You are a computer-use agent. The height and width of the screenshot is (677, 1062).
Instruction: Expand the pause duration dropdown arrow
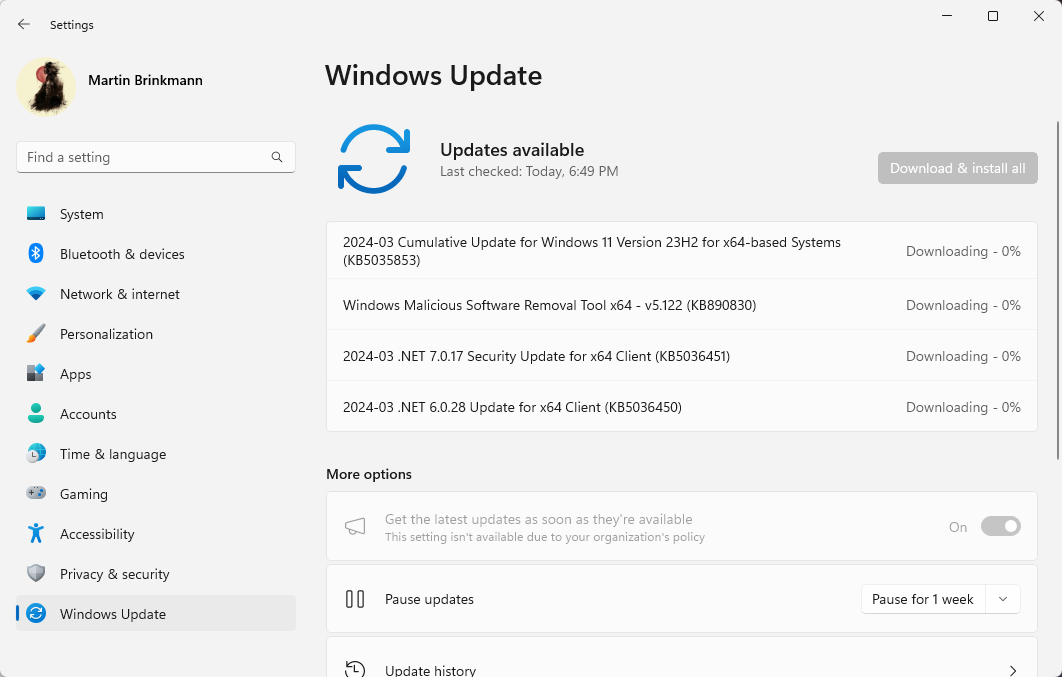[x=1003, y=599]
